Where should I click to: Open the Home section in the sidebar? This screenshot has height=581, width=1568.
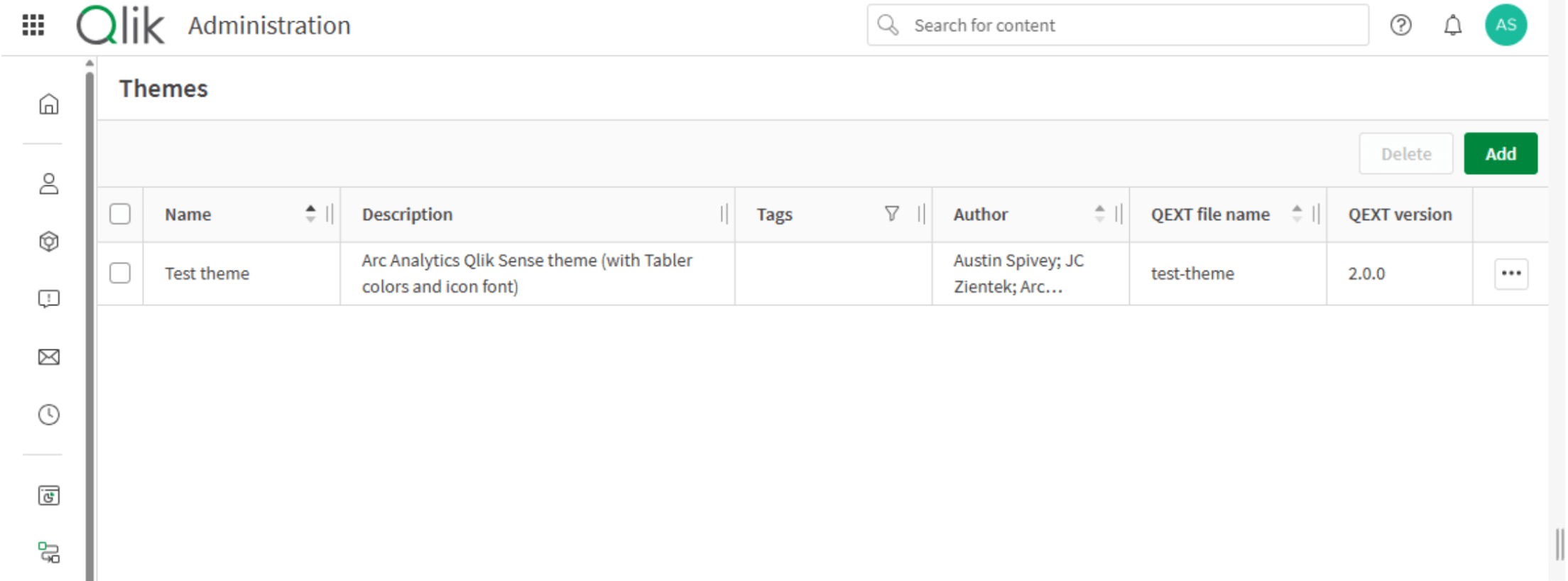pyautogui.click(x=48, y=104)
